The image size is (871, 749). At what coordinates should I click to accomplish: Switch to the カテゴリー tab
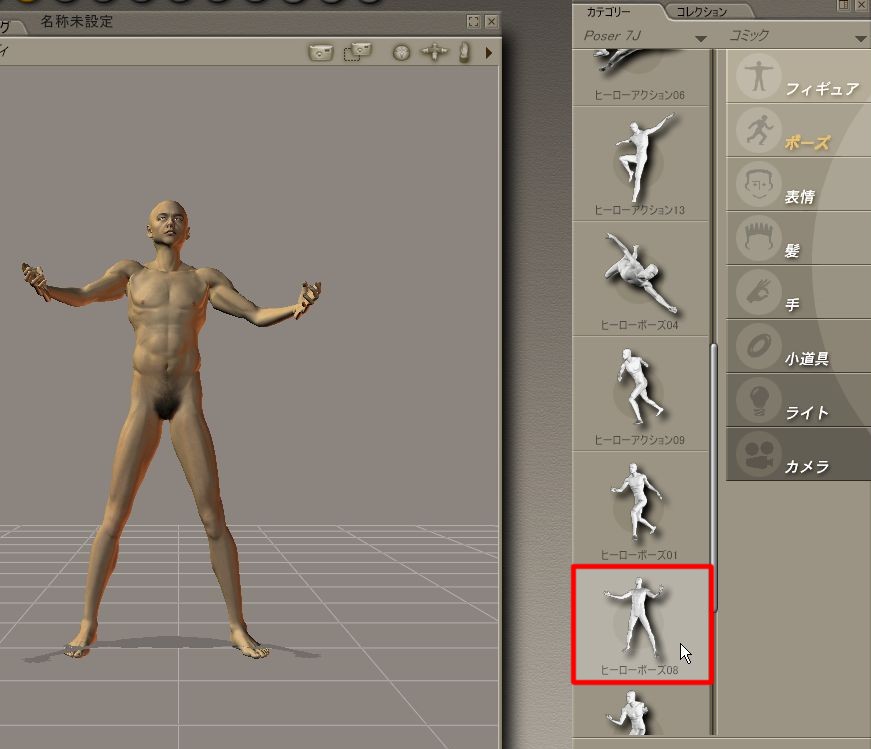609,12
